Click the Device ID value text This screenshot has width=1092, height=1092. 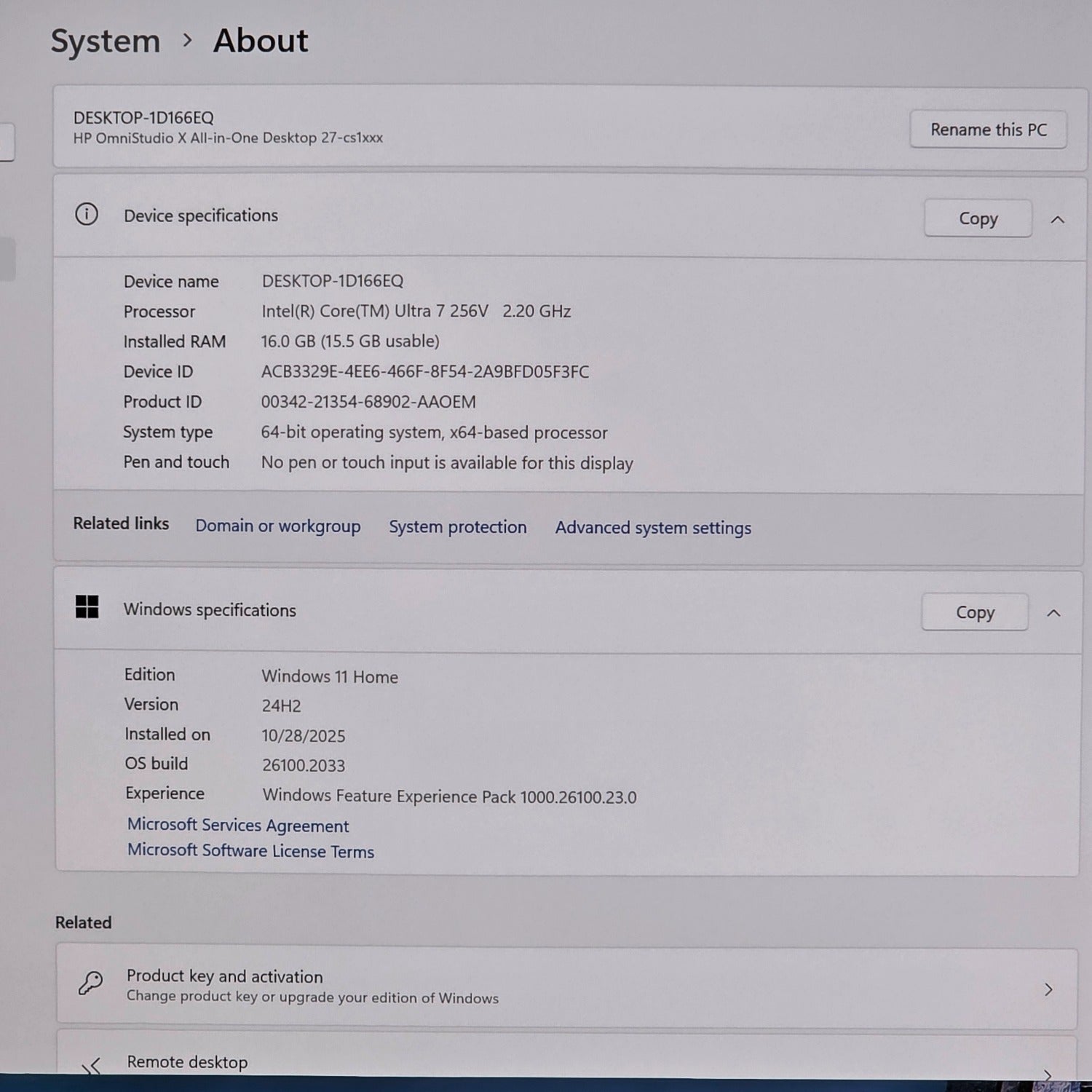[425, 372]
